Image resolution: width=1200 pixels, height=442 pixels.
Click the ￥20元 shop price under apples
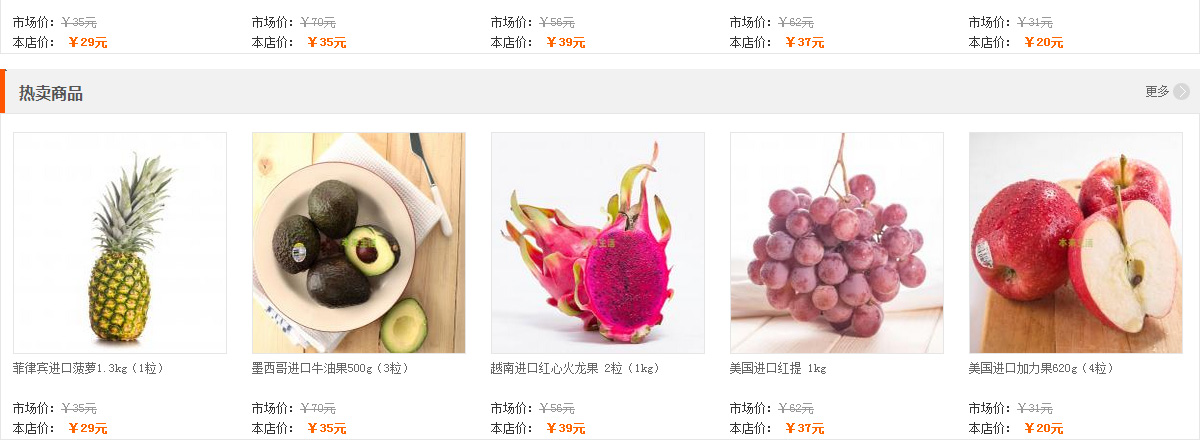click(1044, 428)
